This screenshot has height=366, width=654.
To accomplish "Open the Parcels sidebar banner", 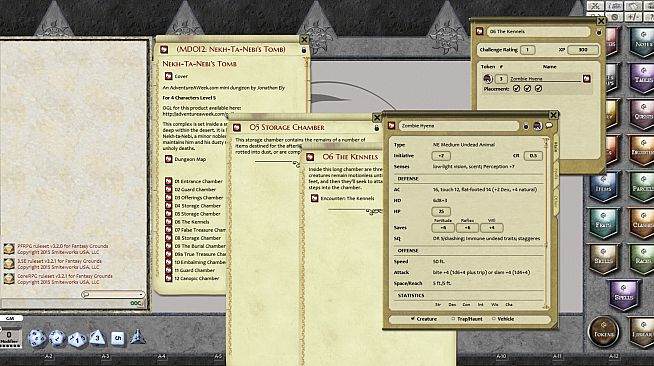I will coord(642,188).
